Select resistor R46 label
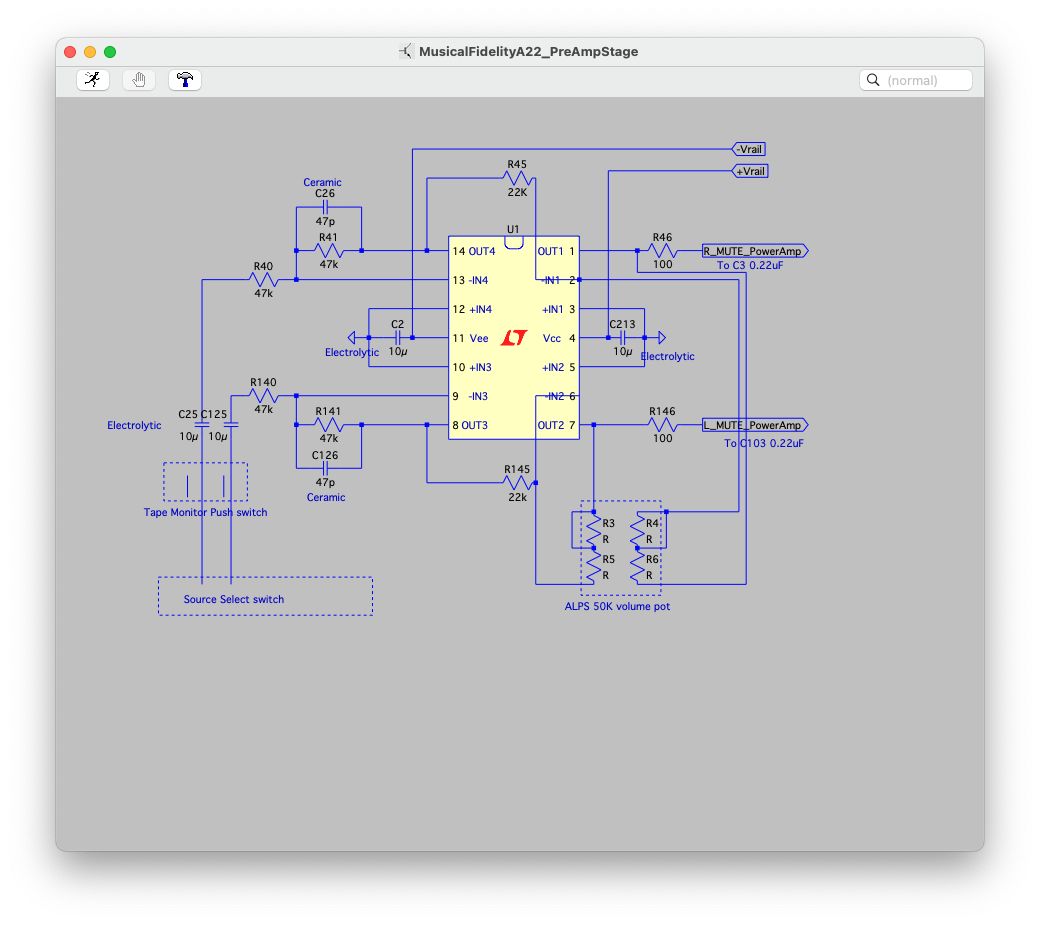The width and height of the screenshot is (1040, 925). [662, 237]
